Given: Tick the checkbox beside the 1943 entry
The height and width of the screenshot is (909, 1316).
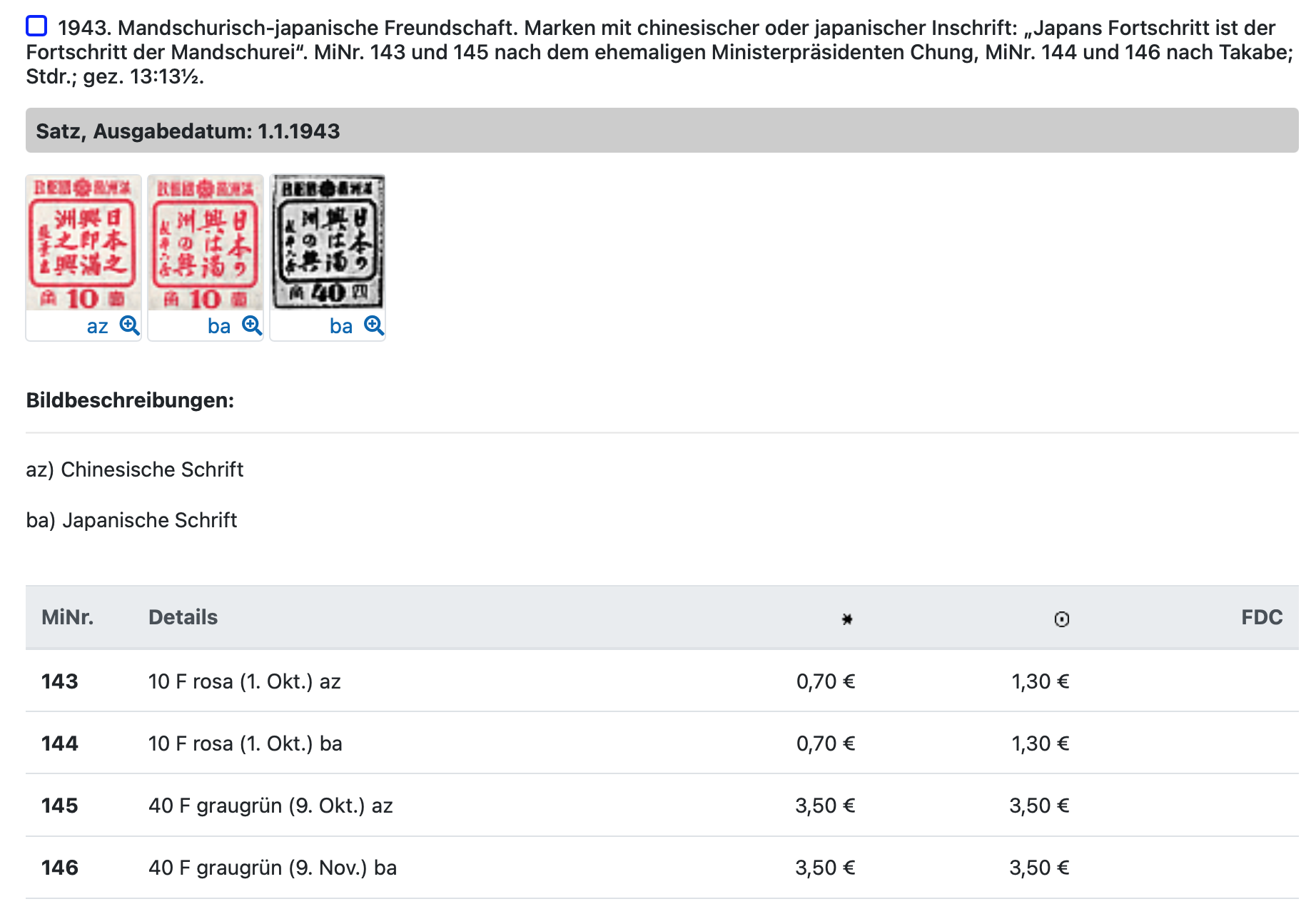Looking at the screenshot, I should pos(36,26).
